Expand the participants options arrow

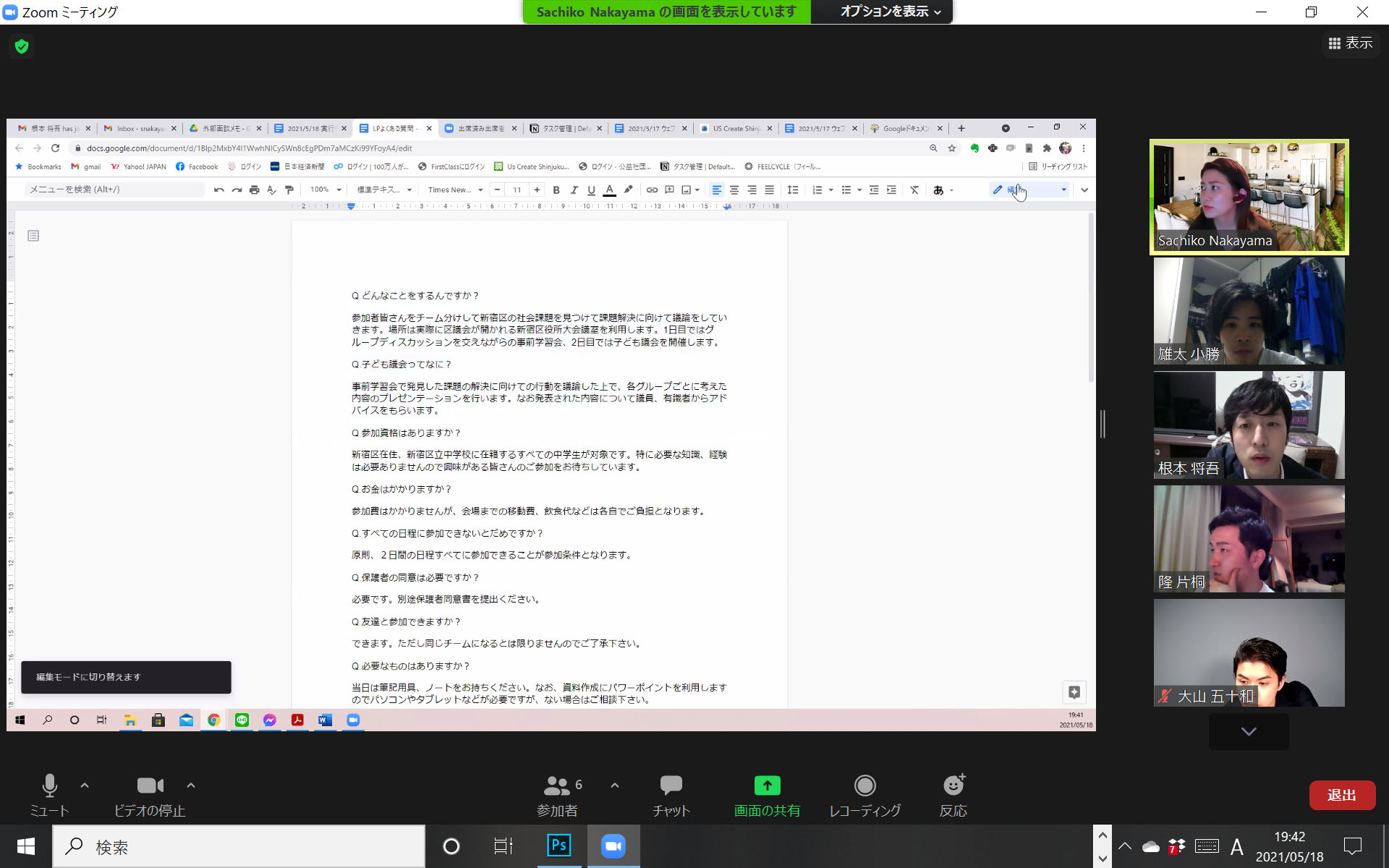point(615,785)
